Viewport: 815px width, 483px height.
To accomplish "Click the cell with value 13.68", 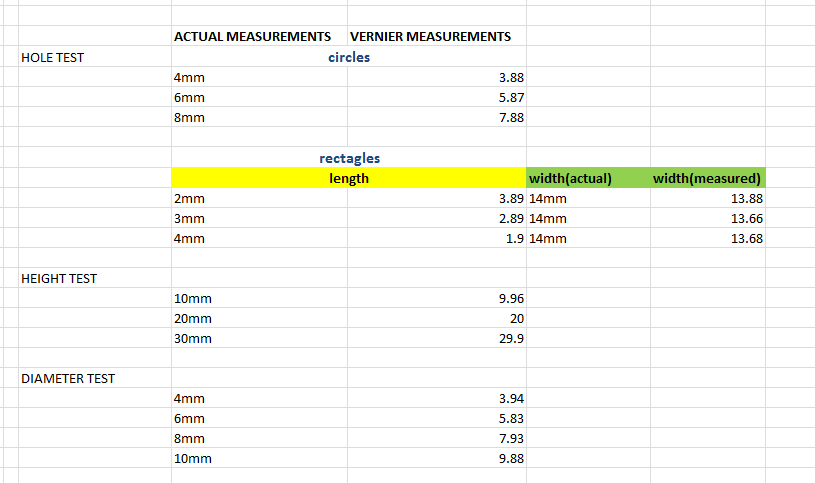I will click(708, 238).
